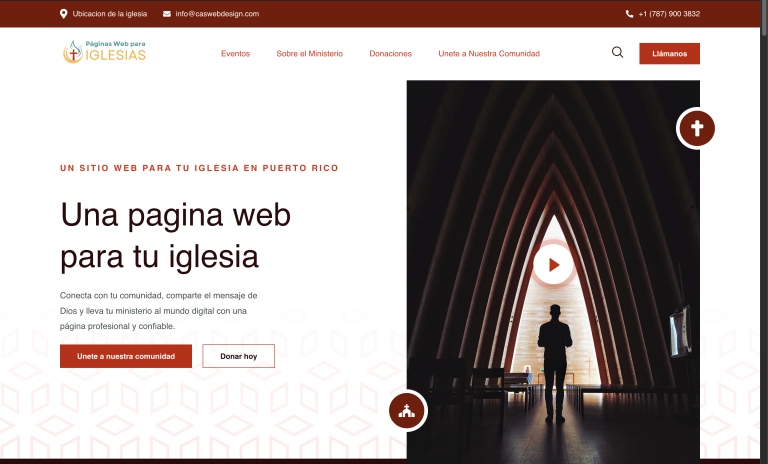The height and width of the screenshot is (464, 768).
Task: Click the location pin icon
Action: 63,14
